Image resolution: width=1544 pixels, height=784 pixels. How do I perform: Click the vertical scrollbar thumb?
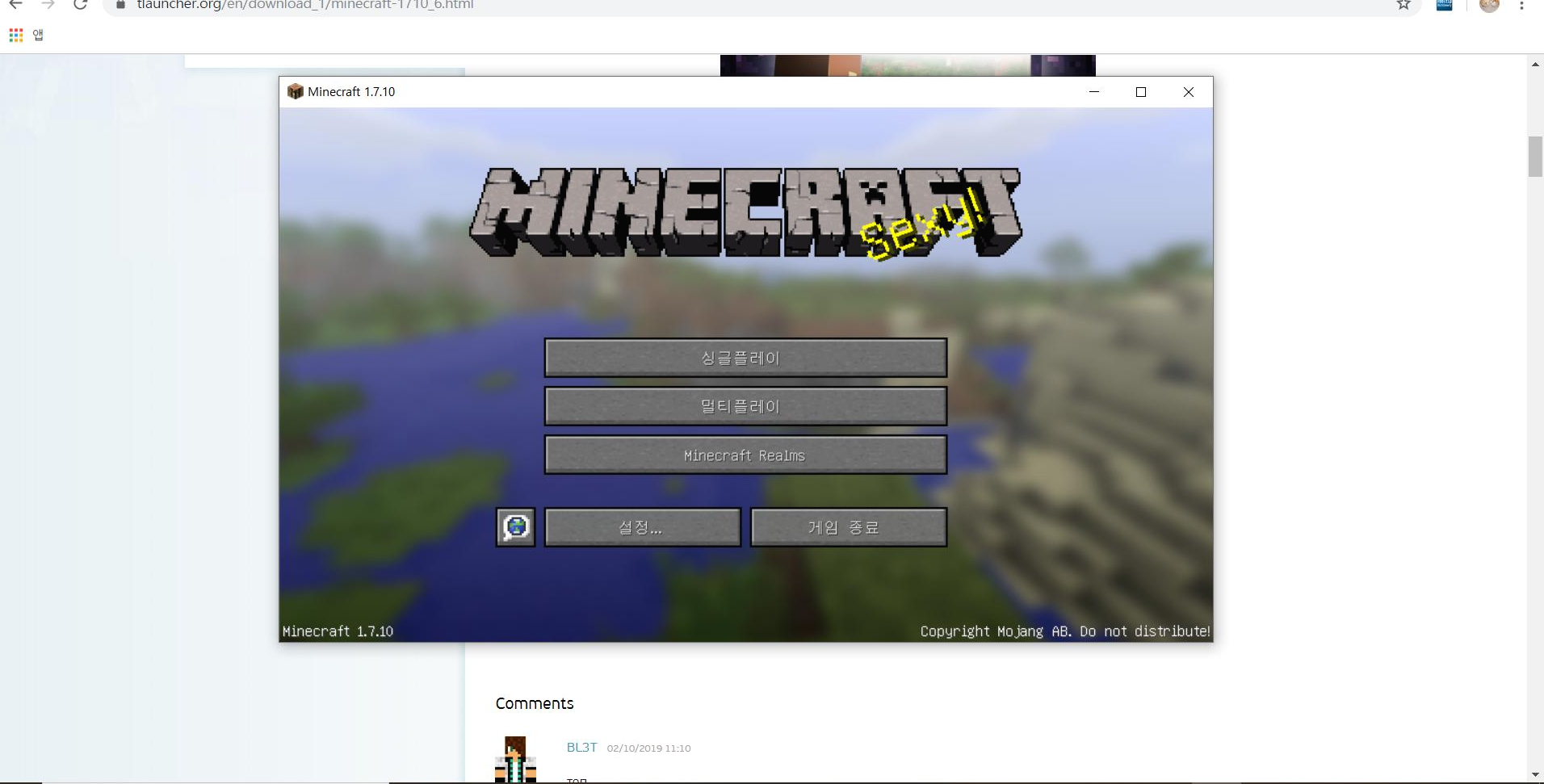point(1535,157)
